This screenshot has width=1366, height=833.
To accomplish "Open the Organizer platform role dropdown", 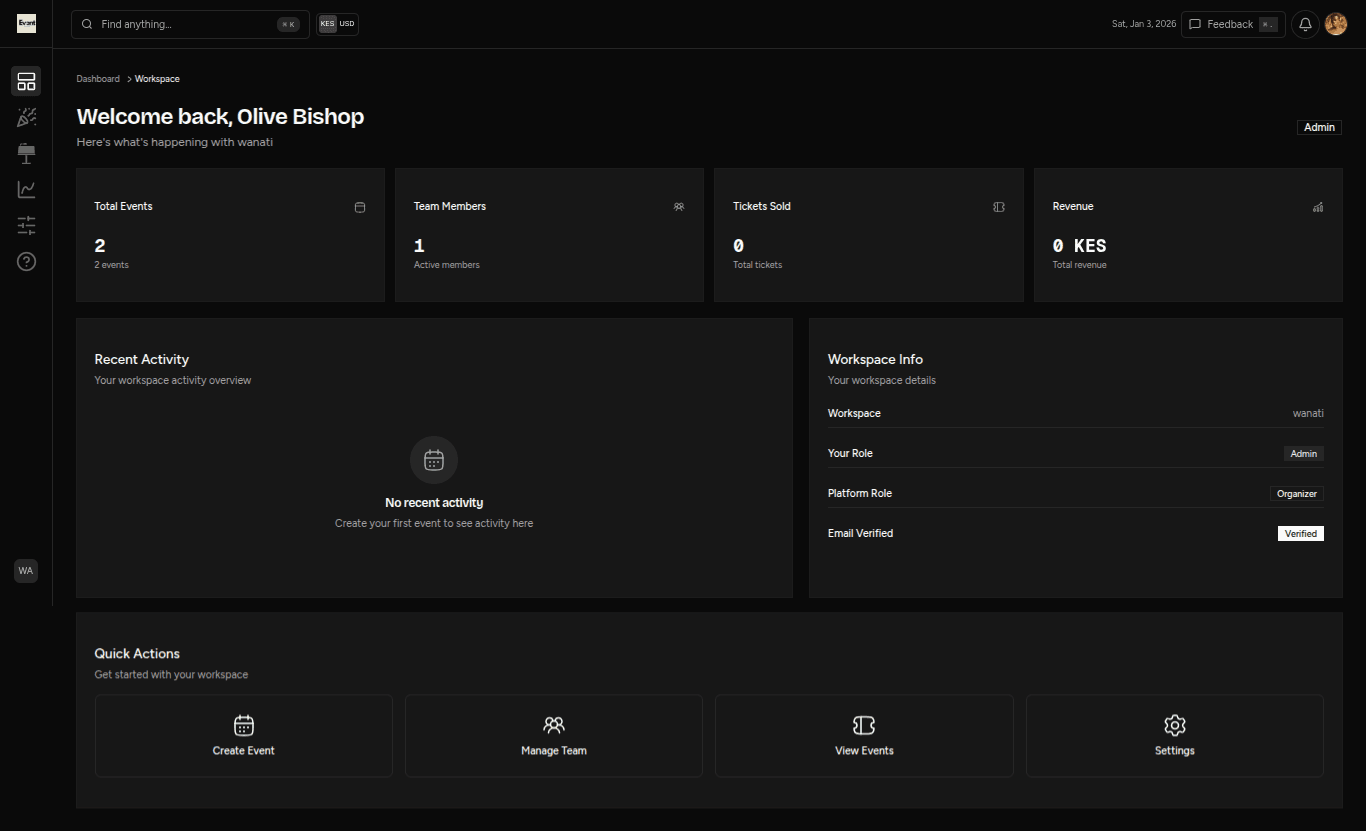I will pos(1296,493).
